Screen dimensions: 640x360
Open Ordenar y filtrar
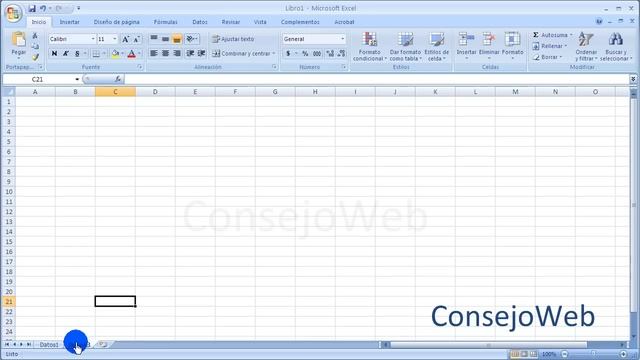tap(586, 47)
